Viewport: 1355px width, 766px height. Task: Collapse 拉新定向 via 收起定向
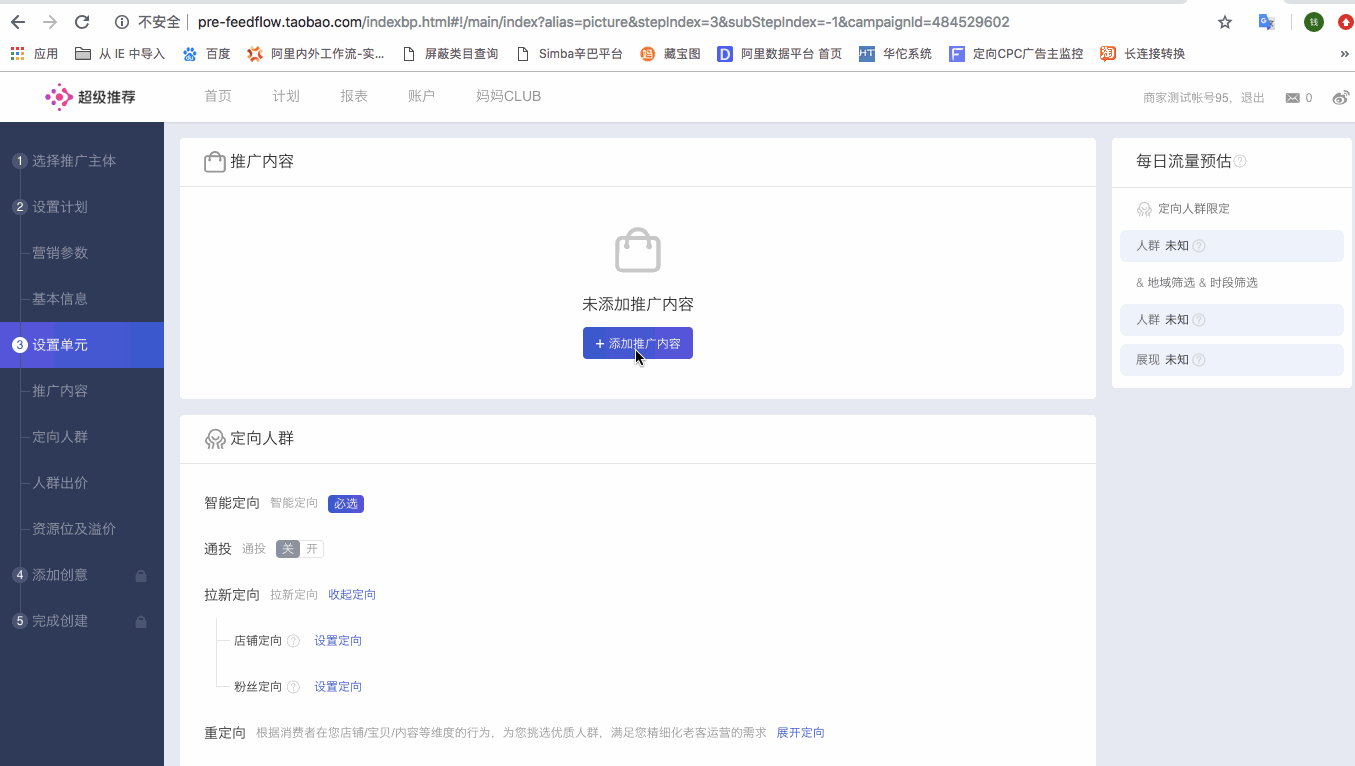[x=352, y=595]
